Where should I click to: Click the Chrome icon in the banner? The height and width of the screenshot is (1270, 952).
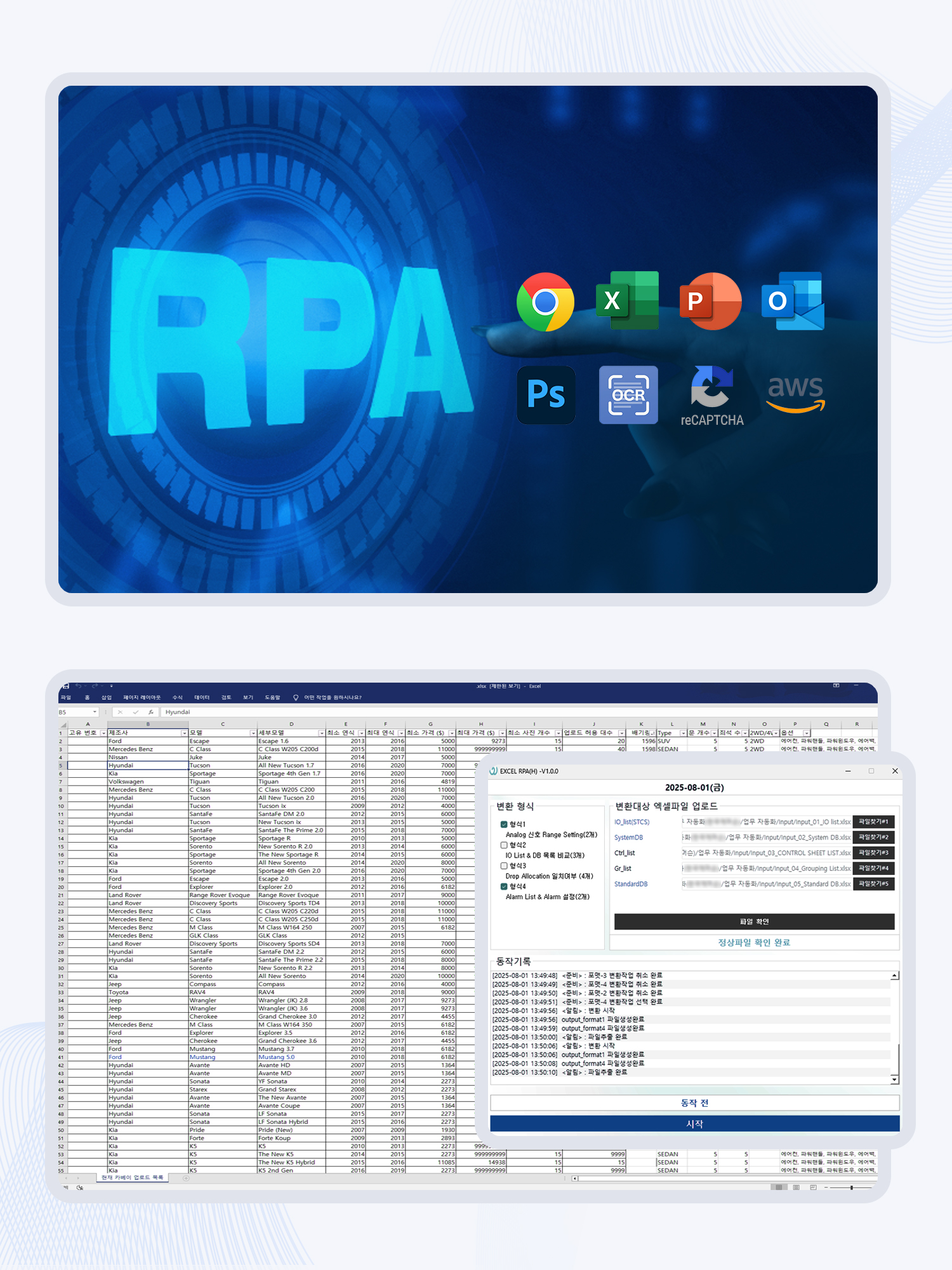tap(545, 302)
